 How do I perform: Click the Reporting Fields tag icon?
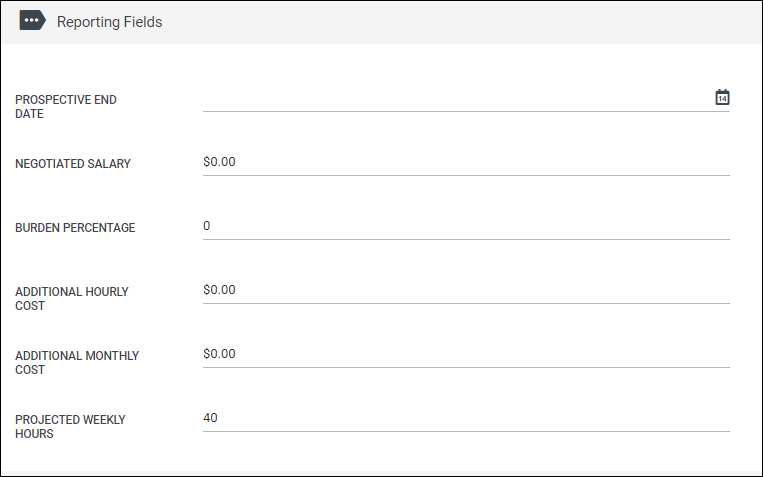pos(33,20)
